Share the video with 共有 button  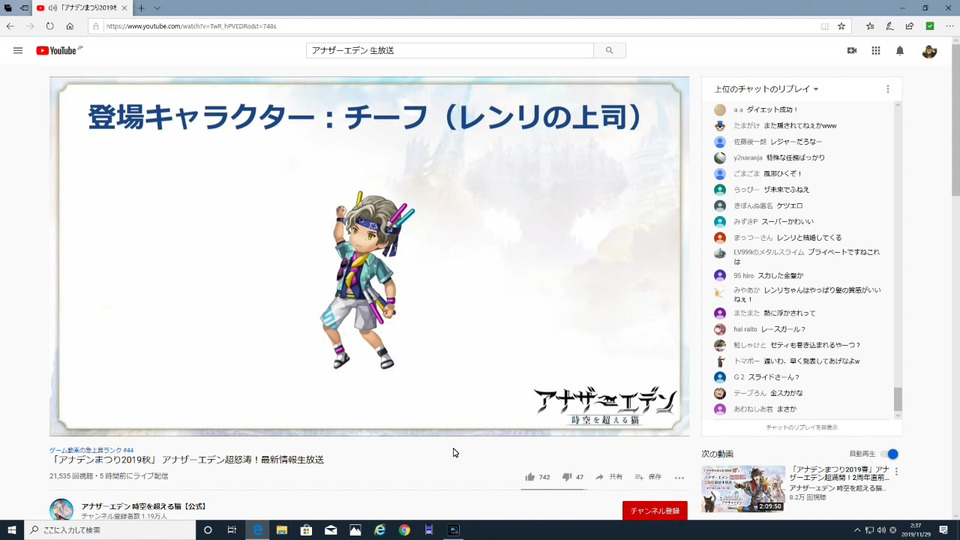coord(609,476)
